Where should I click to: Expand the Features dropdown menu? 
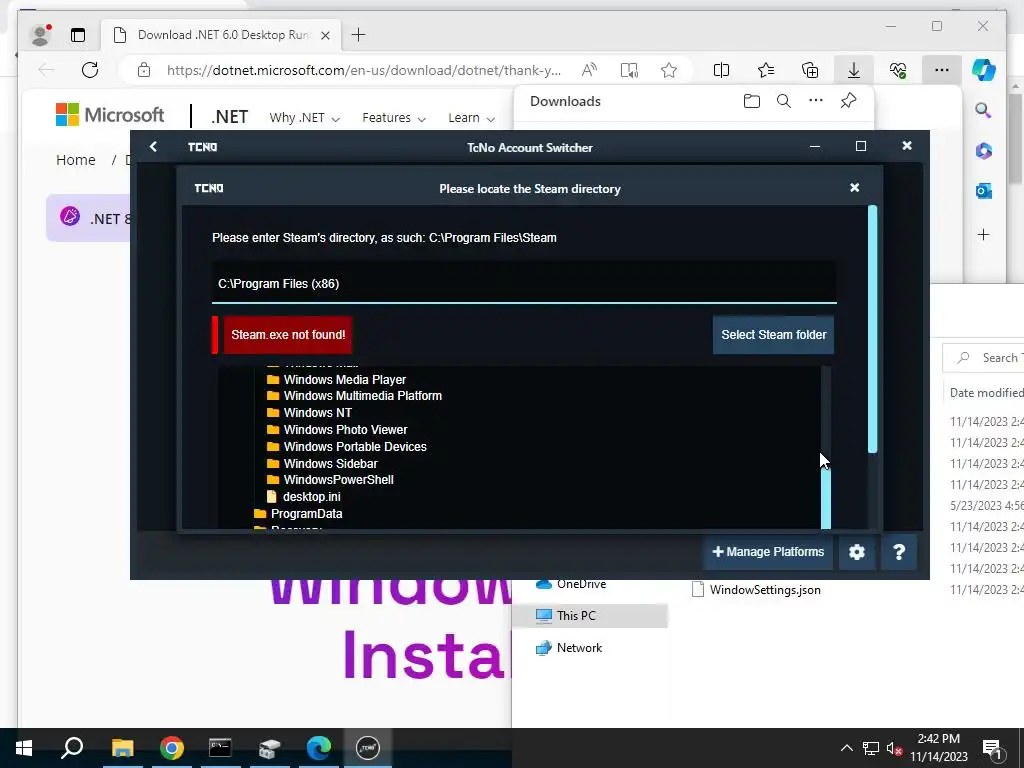(394, 118)
